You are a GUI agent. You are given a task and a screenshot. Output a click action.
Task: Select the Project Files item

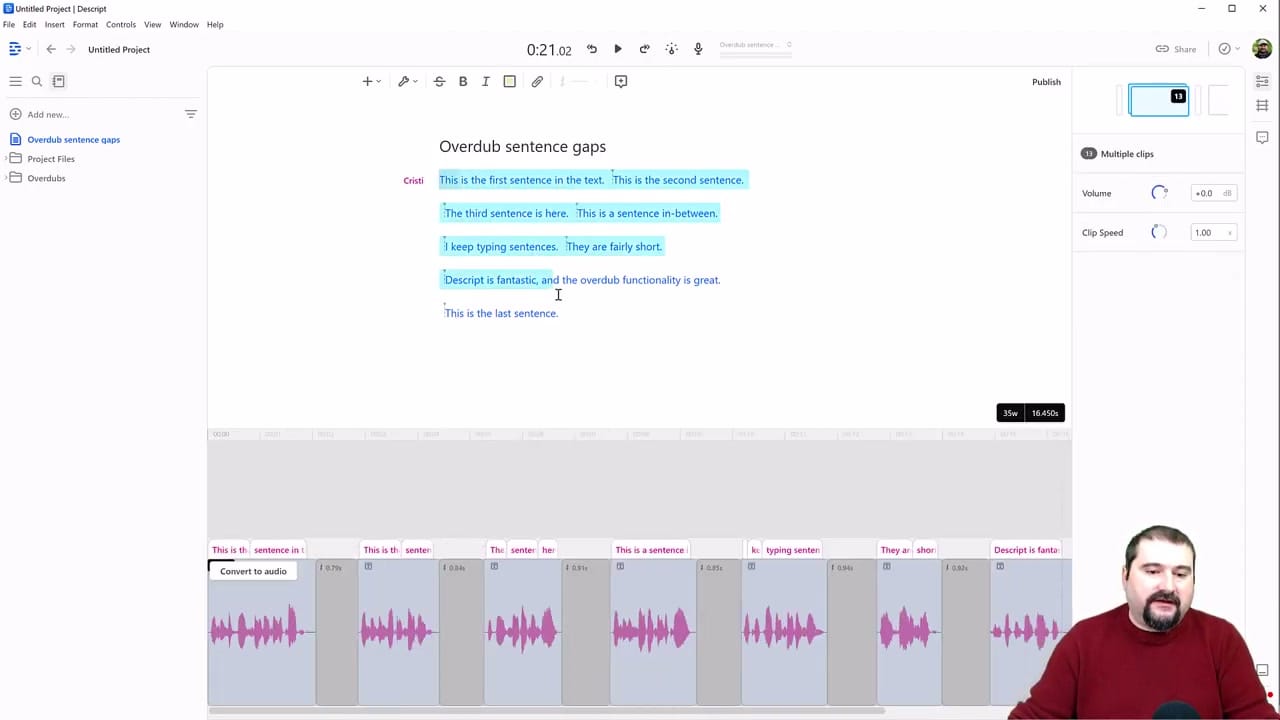pyautogui.click(x=51, y=159)
